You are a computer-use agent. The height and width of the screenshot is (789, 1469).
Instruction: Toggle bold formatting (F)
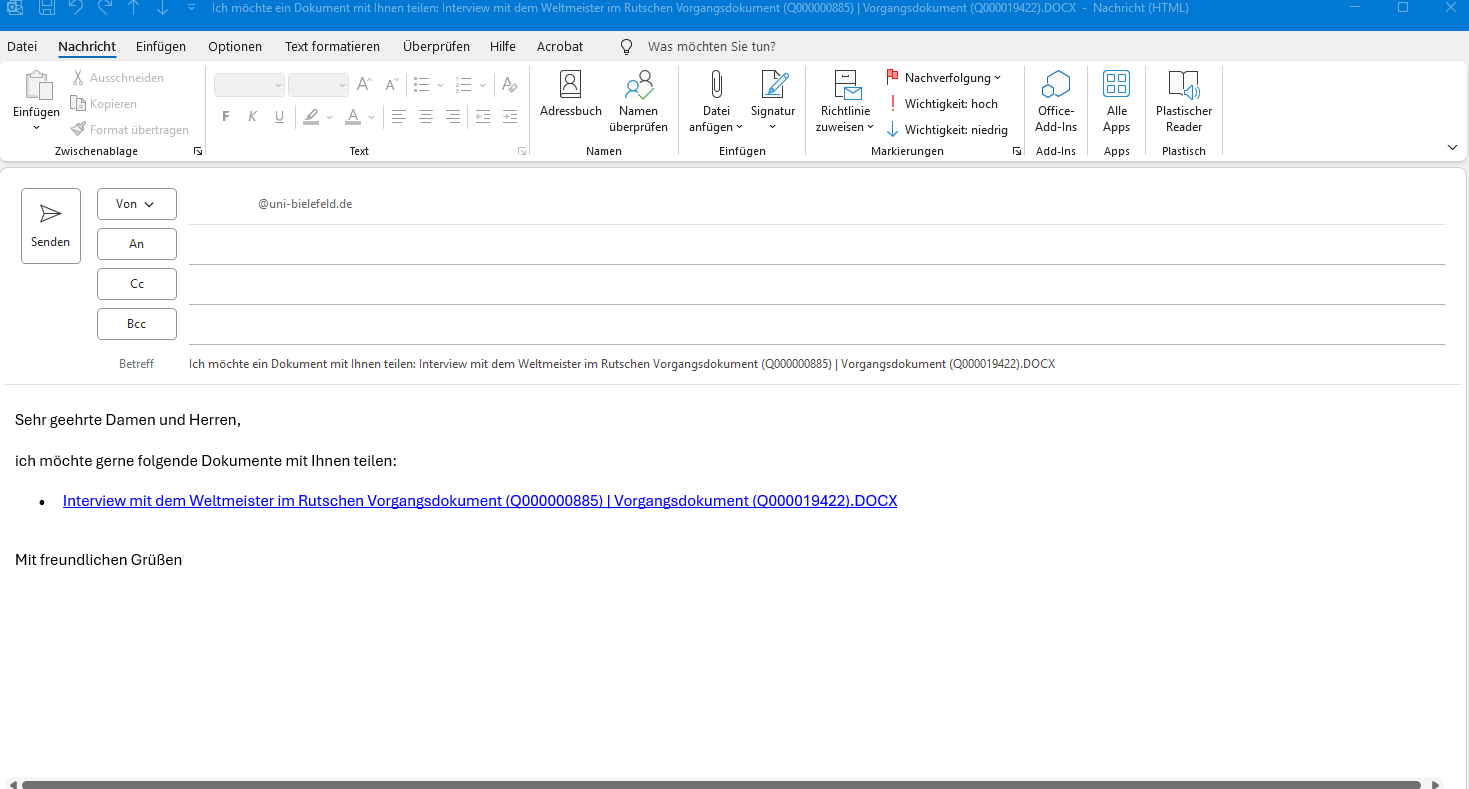tap(226, 117)
